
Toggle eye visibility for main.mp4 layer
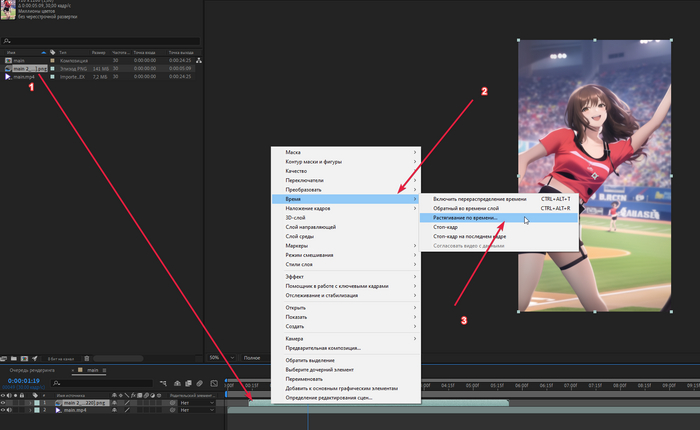click(4, 410)
